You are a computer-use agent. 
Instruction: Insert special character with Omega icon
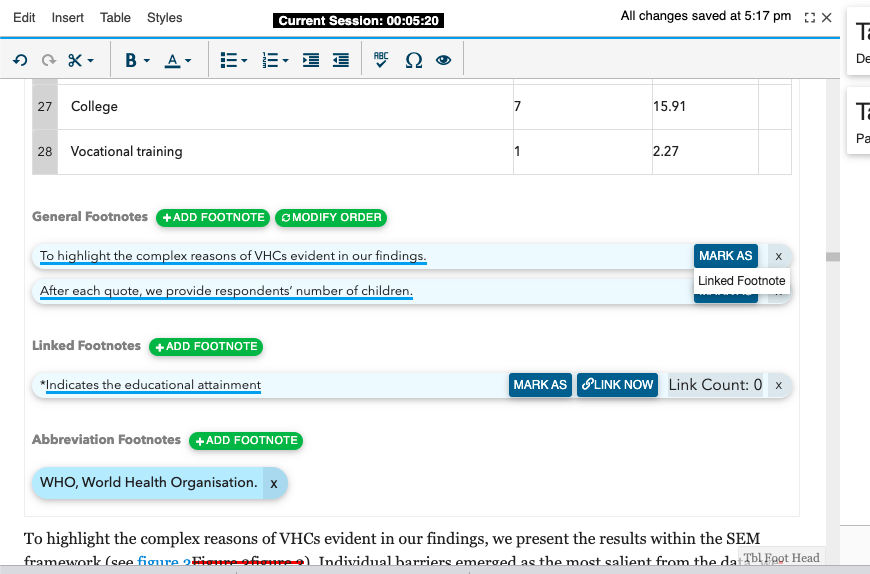coord(413,60)
